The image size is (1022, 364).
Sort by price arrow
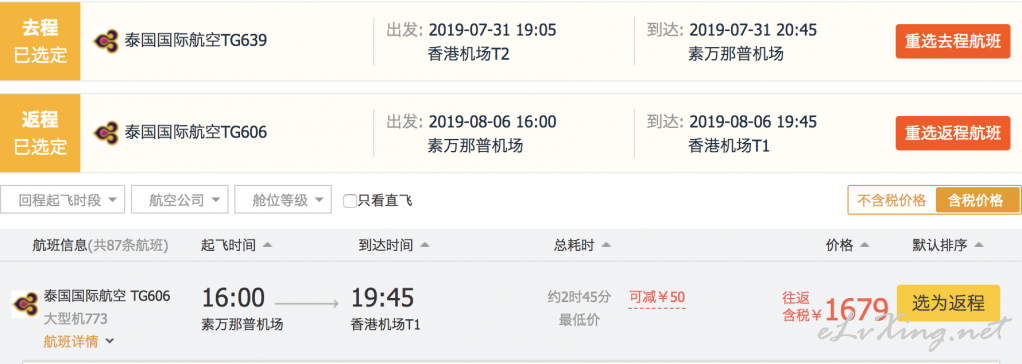point(865,246)
